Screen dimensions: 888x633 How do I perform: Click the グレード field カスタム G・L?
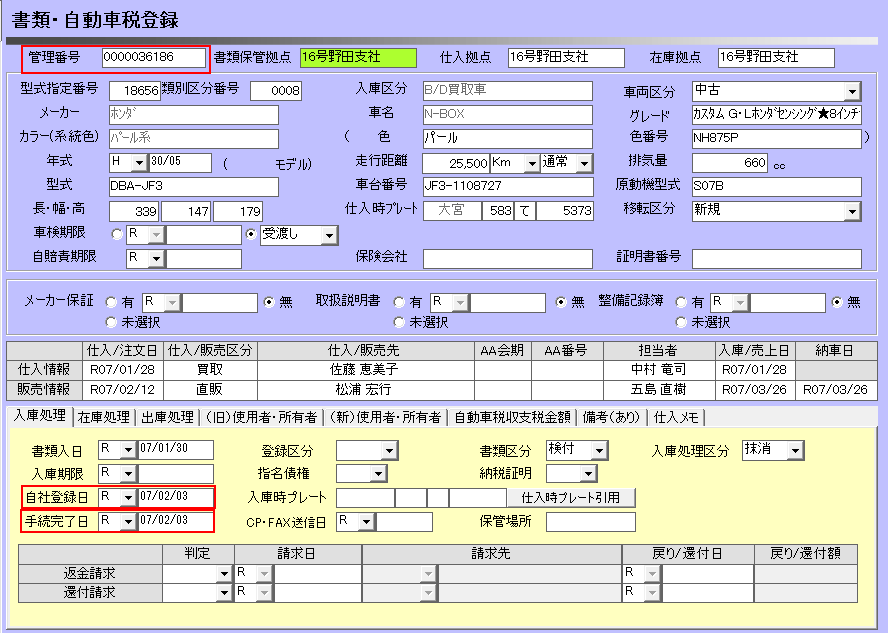point(776,115)
